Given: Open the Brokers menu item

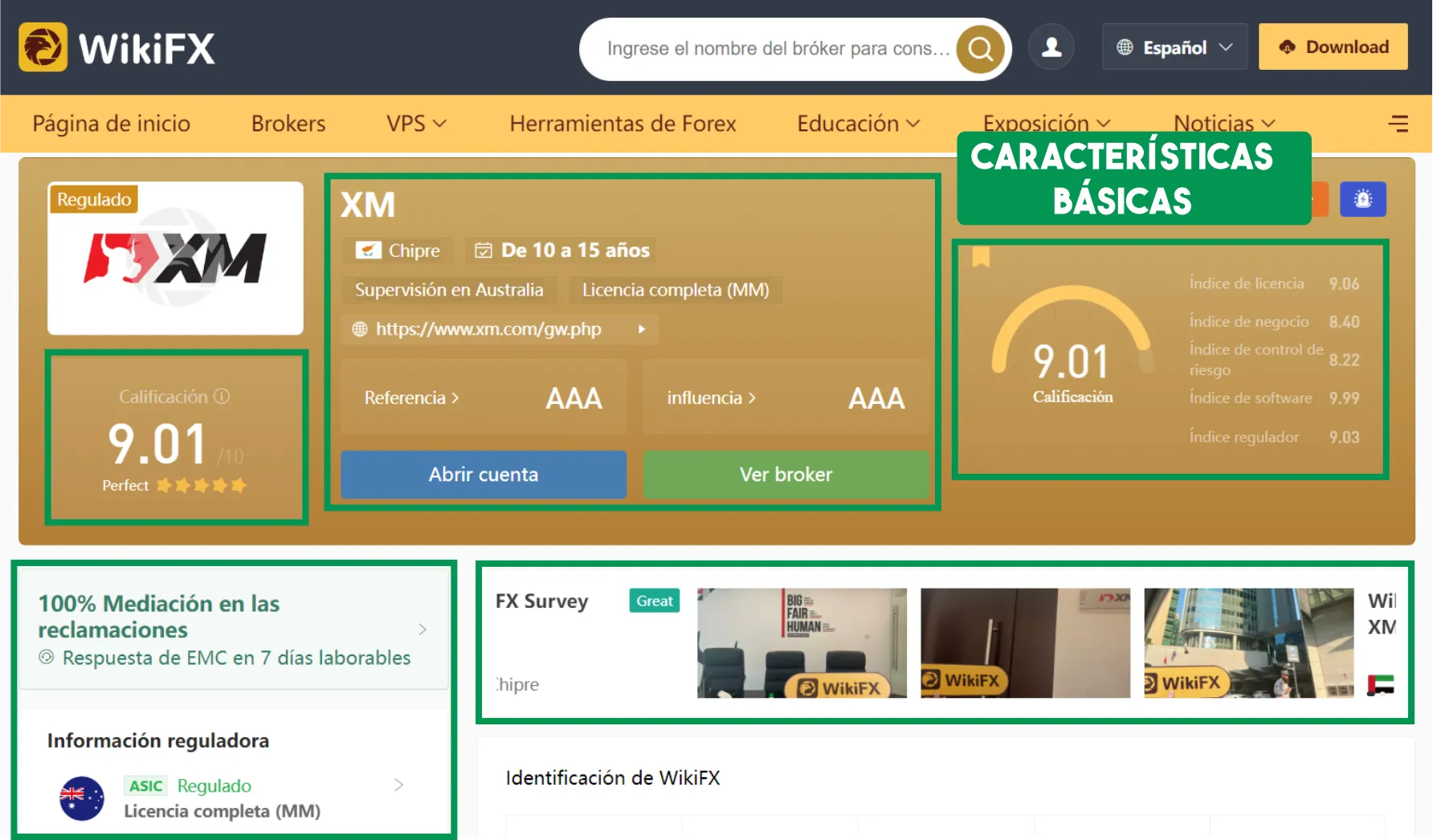Looking at the screenshot, I should pos(288,124).
